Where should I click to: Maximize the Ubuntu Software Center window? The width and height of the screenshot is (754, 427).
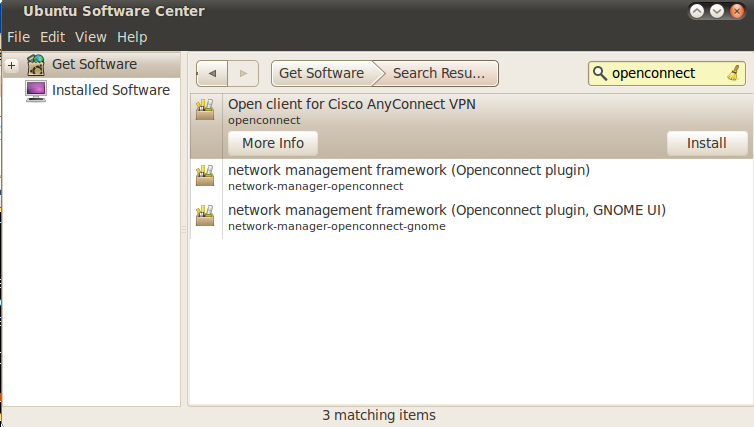[x=697, y=11]
